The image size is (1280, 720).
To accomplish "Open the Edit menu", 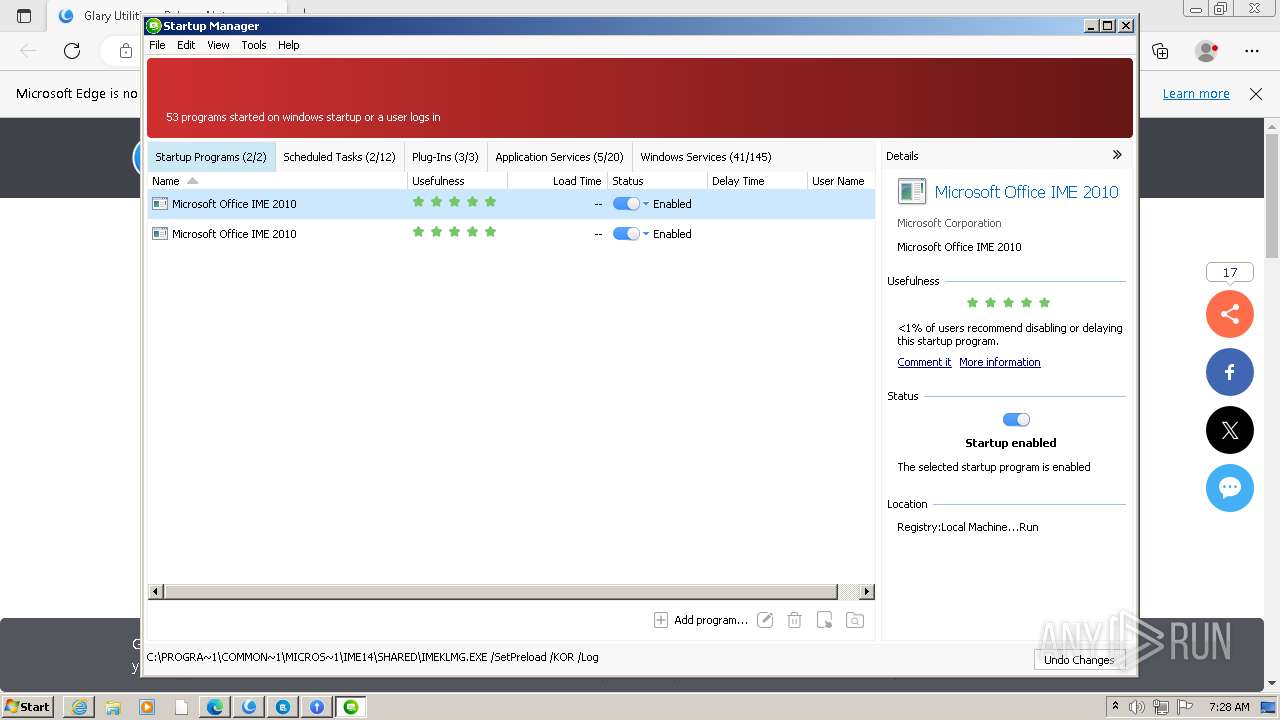I will [186, 45].
